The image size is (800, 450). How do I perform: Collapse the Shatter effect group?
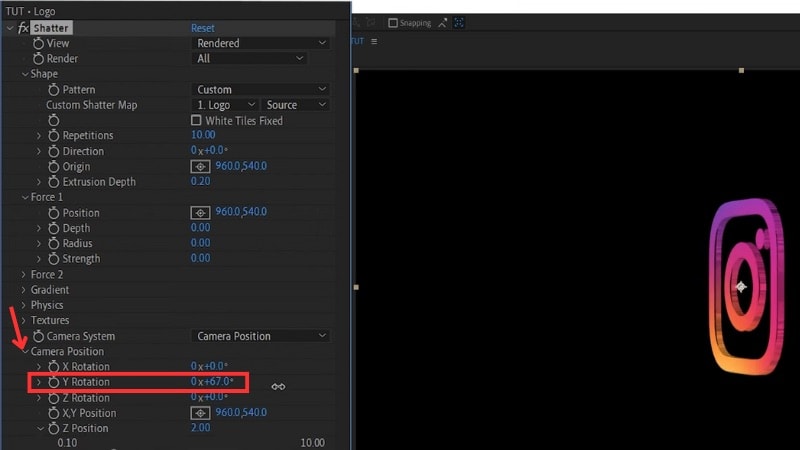(10, 28)
